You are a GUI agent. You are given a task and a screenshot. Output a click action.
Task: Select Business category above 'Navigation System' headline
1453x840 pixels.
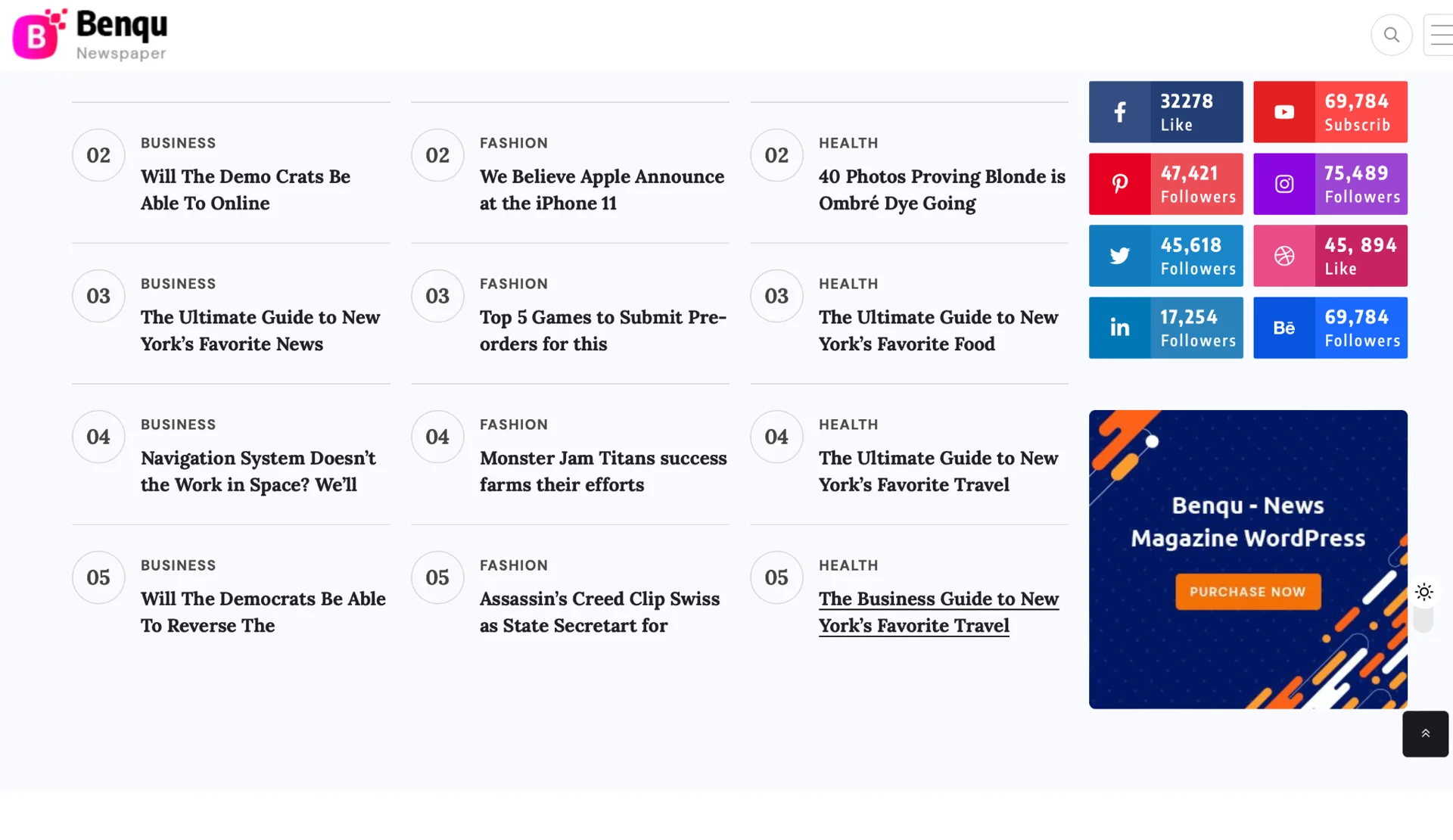pyautogui.click(x=178, y=425)
